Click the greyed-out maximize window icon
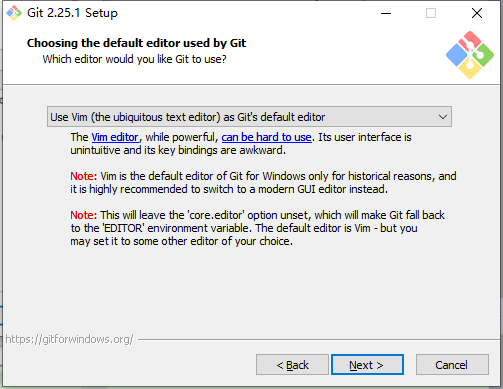Viewport: 503px width, 389px height. point(431,13)
